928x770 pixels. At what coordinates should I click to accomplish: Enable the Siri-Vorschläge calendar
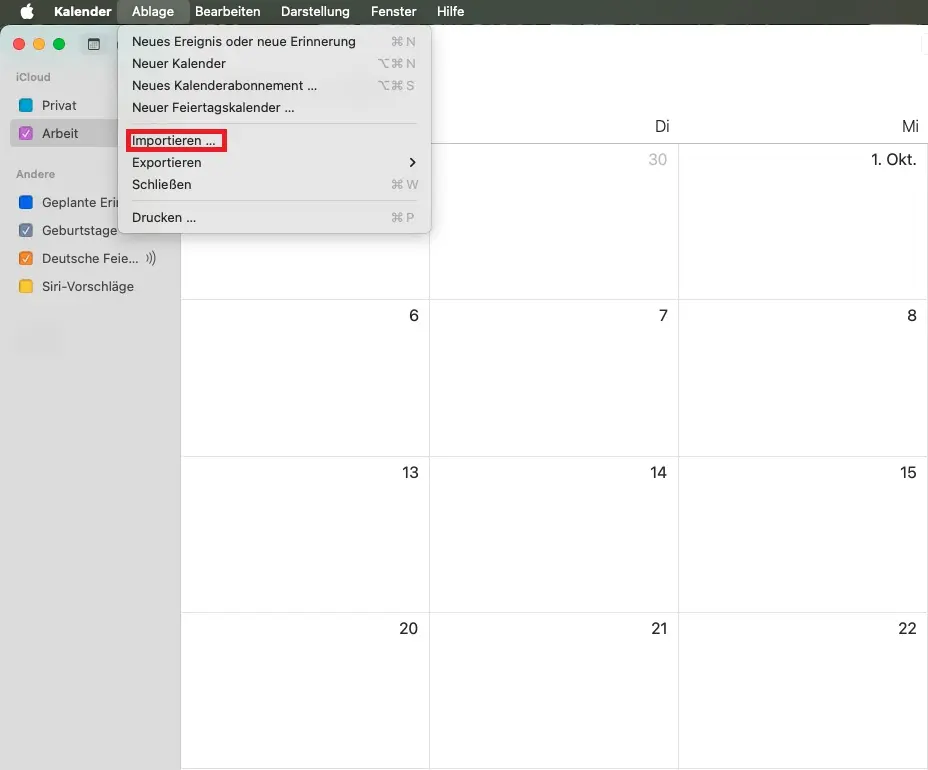coord(23,286)
